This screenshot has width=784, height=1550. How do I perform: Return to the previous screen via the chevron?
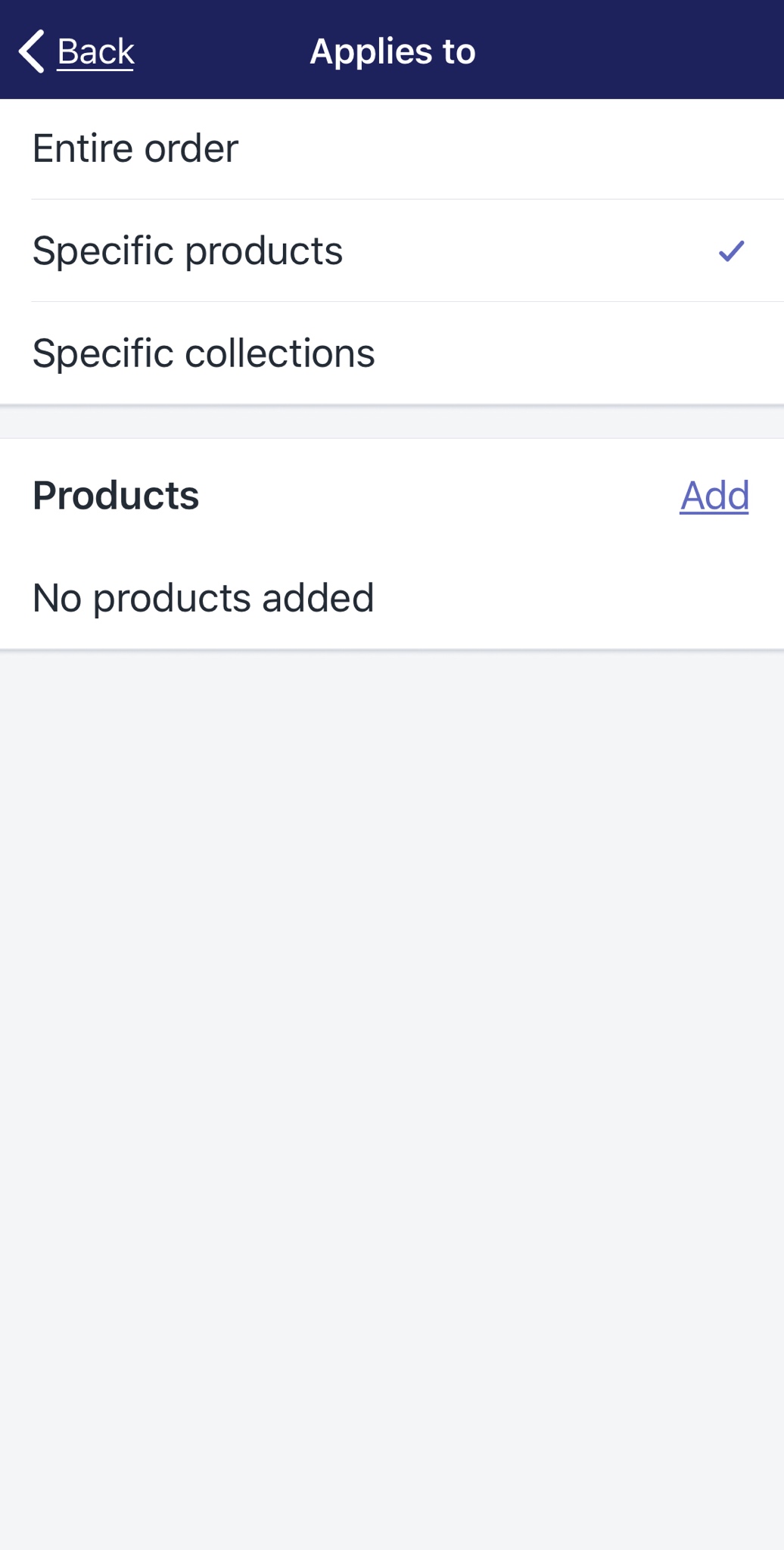32,51
